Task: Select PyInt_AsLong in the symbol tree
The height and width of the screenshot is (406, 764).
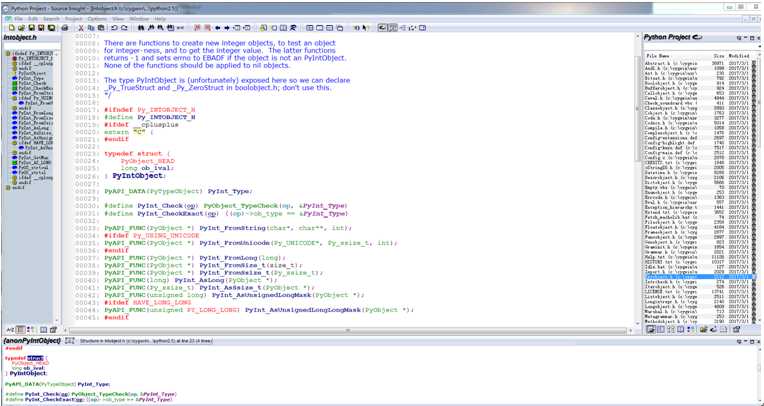Action: pos(36,128)
